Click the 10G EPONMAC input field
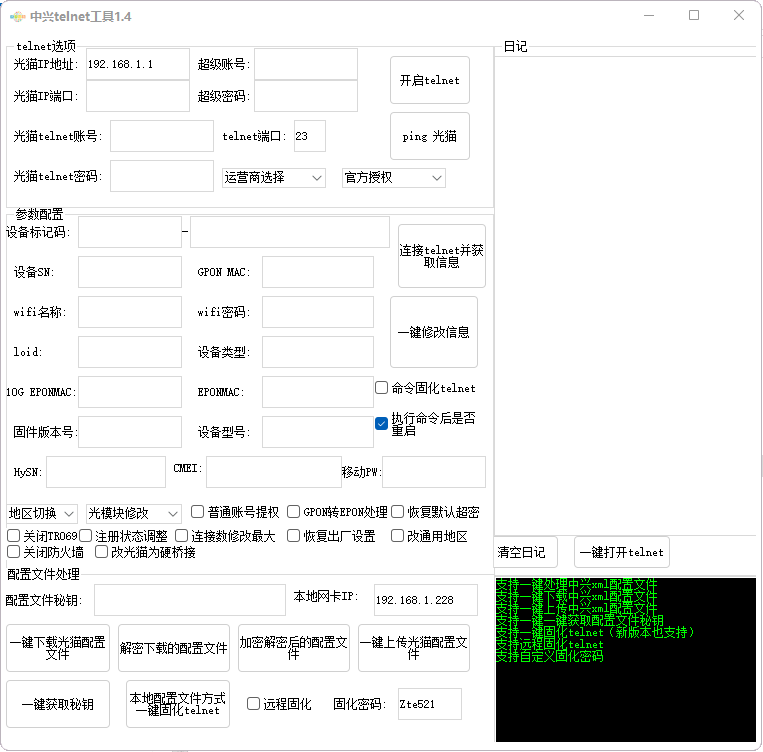The image size is (763, 752). [130, 392]
